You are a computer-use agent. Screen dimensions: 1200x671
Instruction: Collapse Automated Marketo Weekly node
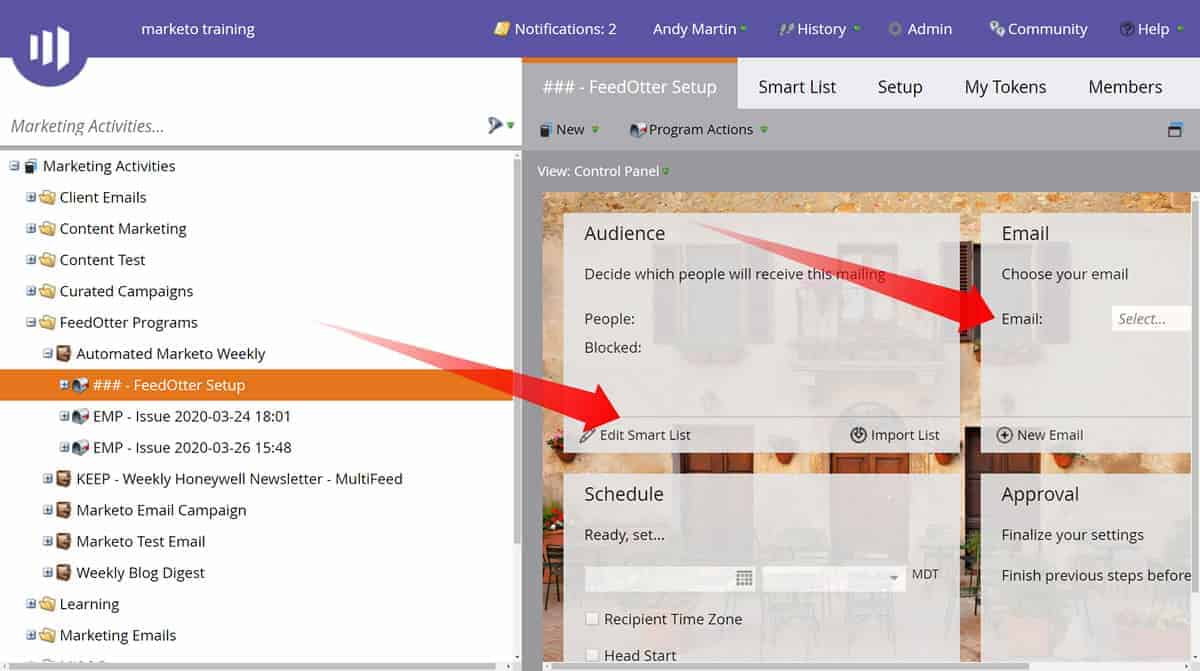48,354
